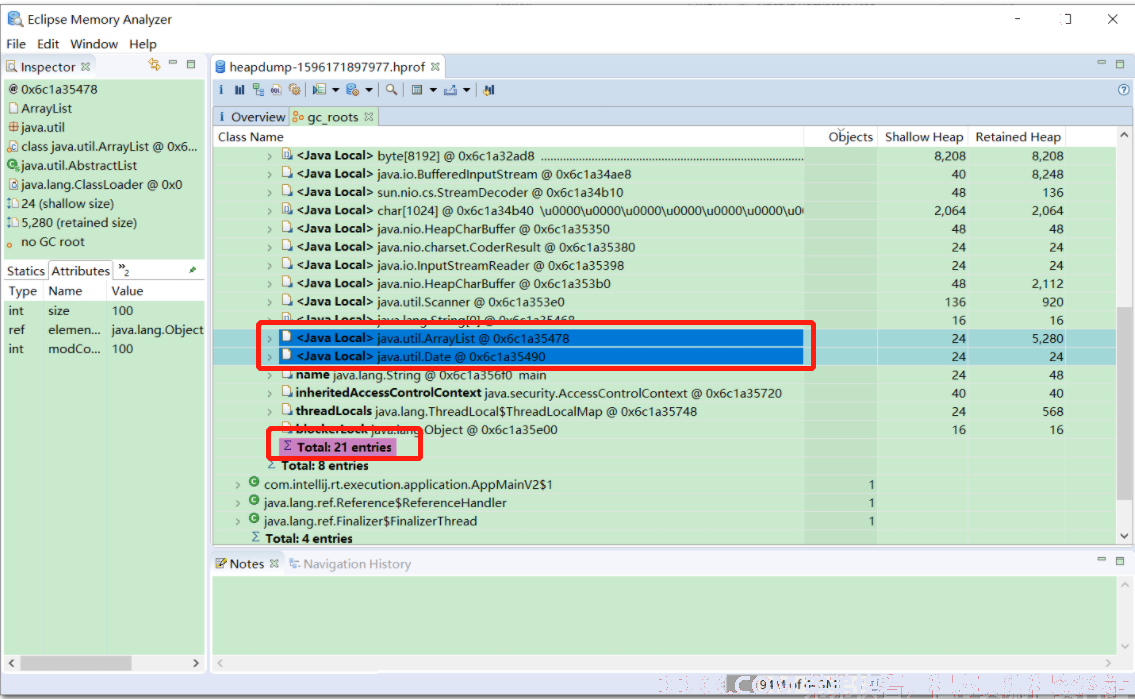Toggle the pin icon in Inspector attributes
This screenshot has width=1135, height=699.
click(193, 270)
